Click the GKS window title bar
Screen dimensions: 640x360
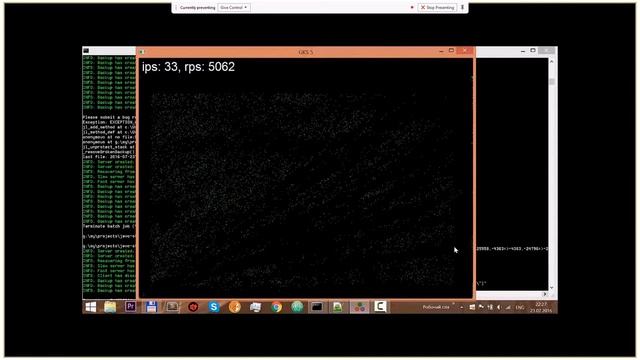pos(305,52)
